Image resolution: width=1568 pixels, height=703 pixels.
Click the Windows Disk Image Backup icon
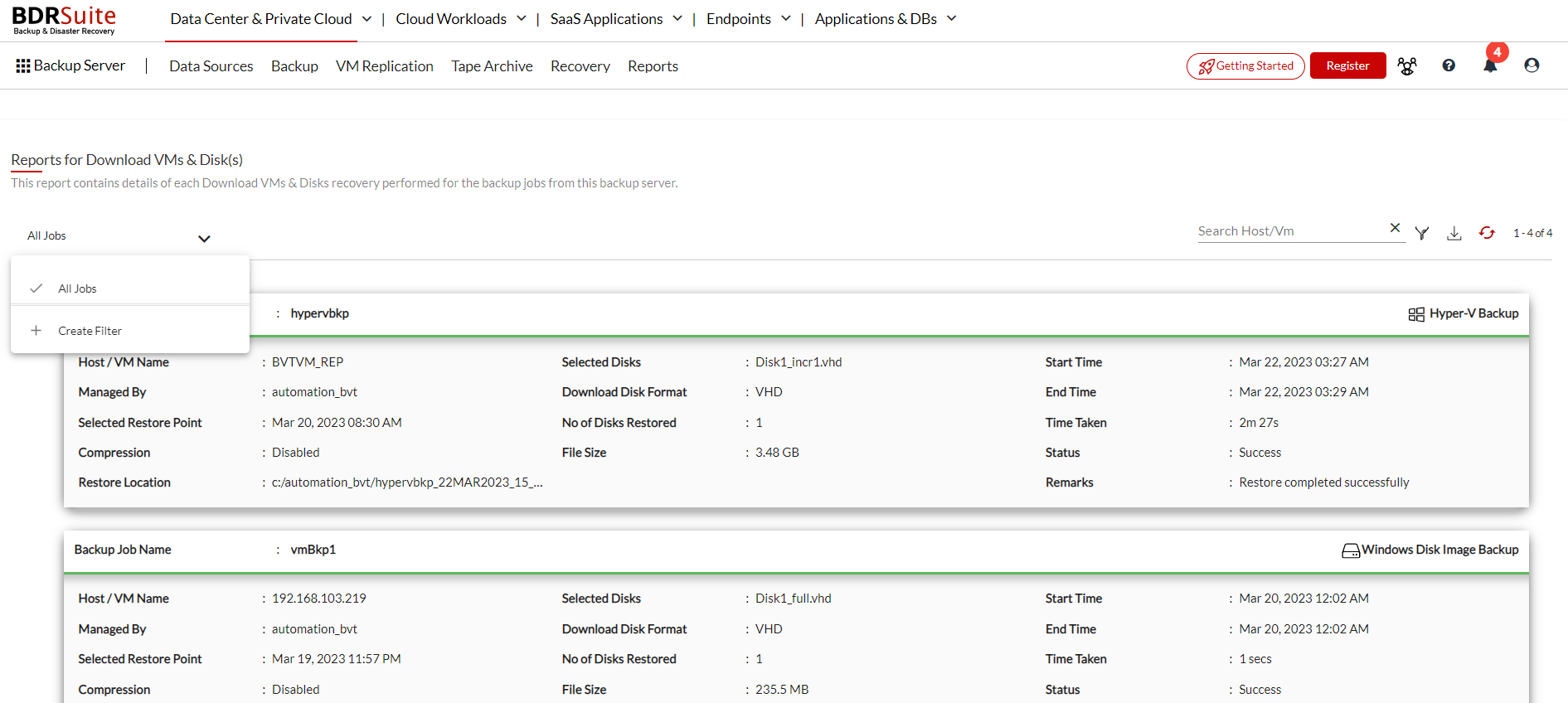coord(1351,550)
